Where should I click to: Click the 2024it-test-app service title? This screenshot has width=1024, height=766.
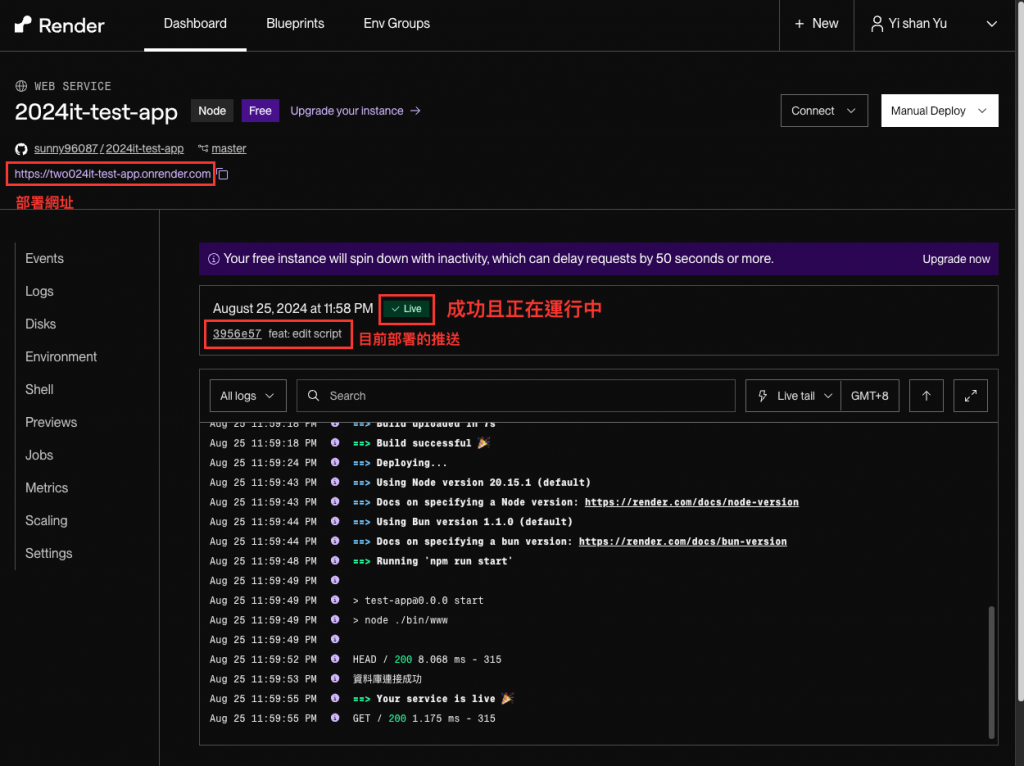(96, 112)
